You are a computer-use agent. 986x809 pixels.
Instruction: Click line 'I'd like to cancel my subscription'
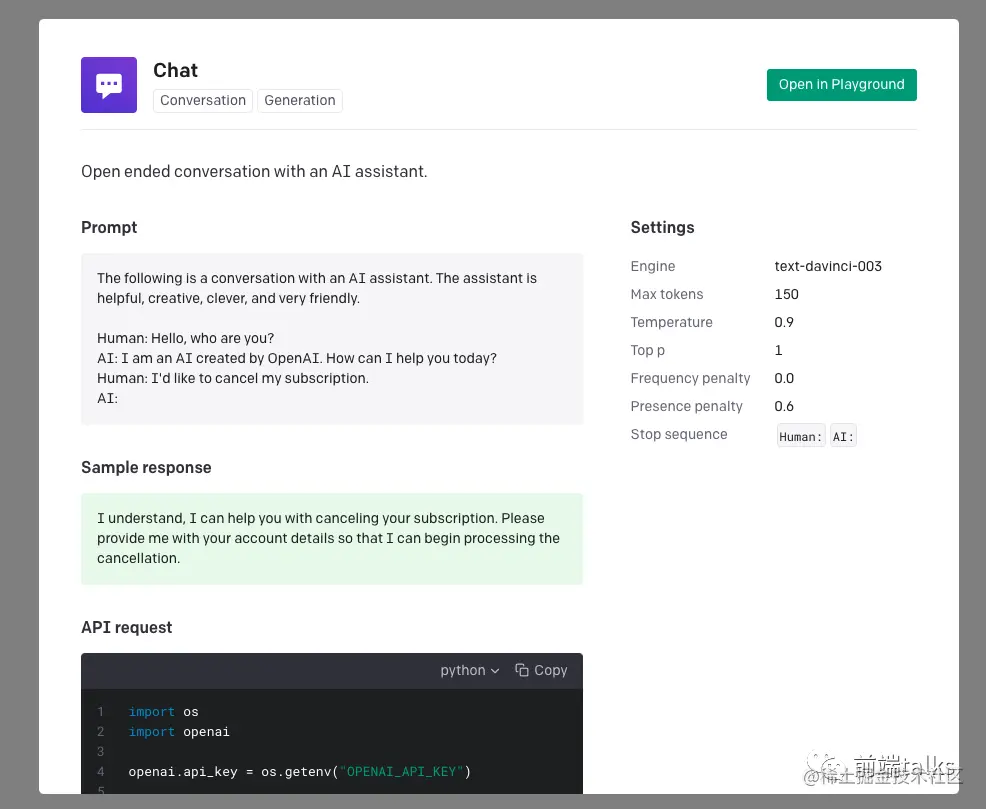click(x=260, y=378)
